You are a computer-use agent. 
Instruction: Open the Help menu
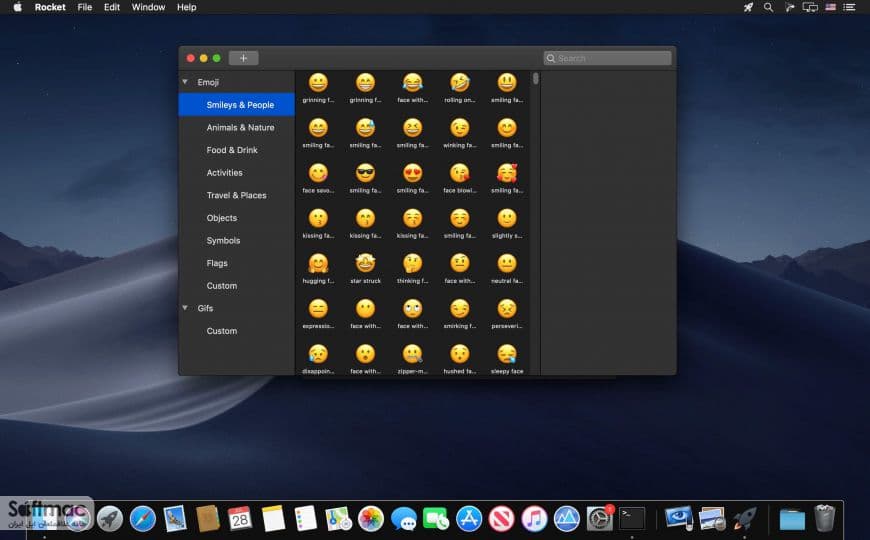pos(186,7)
